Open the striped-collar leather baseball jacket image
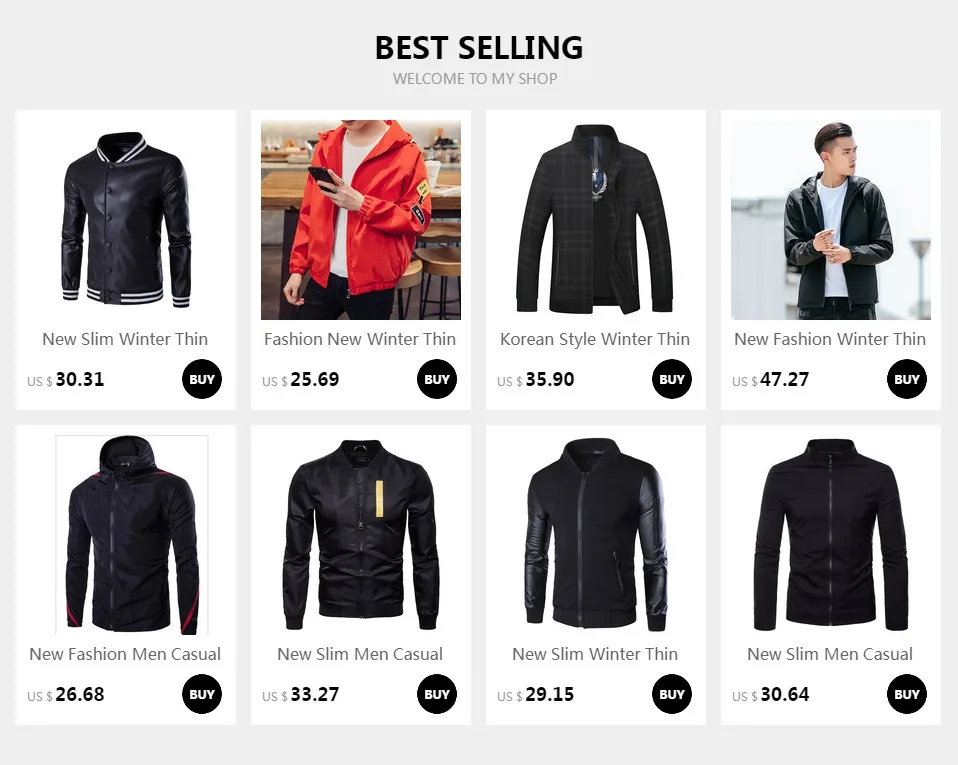The height and width of the screenshot is (765, 958). (126, 220)
